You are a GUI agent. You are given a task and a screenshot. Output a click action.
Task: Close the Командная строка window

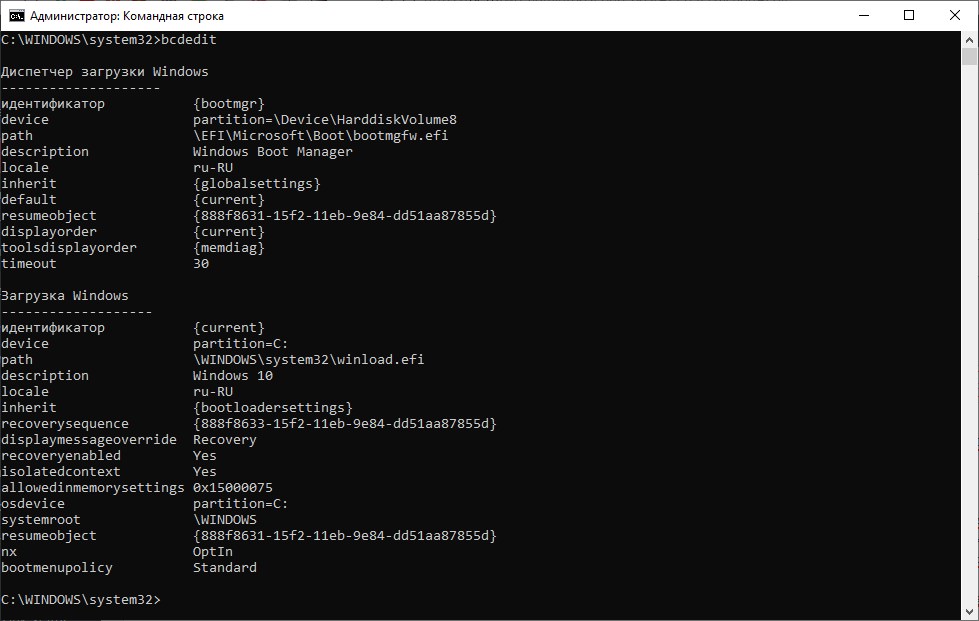point(955,16)
